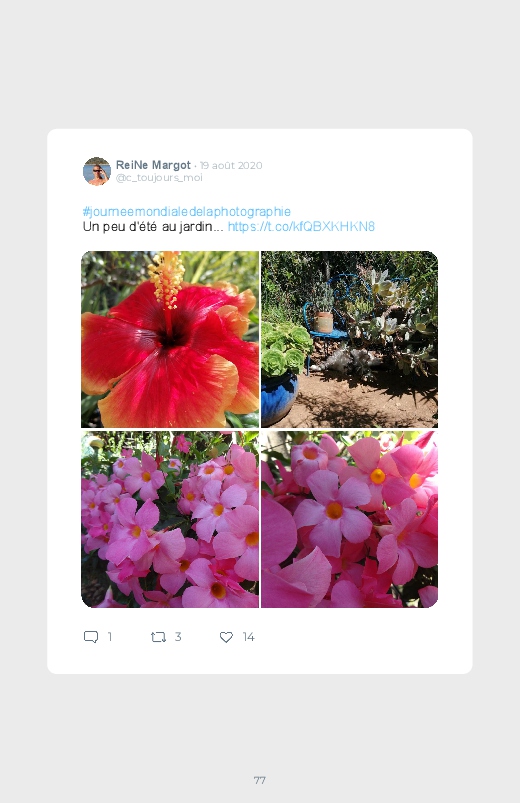Image resolution: width=520 pixels, height=803 pixels.
Task: Open ReiNe Margot's profile avatar
Action: 97,171
